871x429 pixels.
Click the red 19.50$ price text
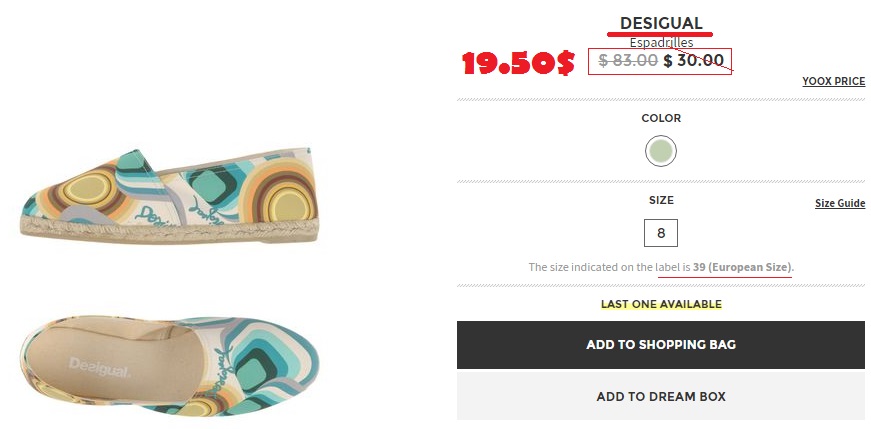tap(517, 64)
